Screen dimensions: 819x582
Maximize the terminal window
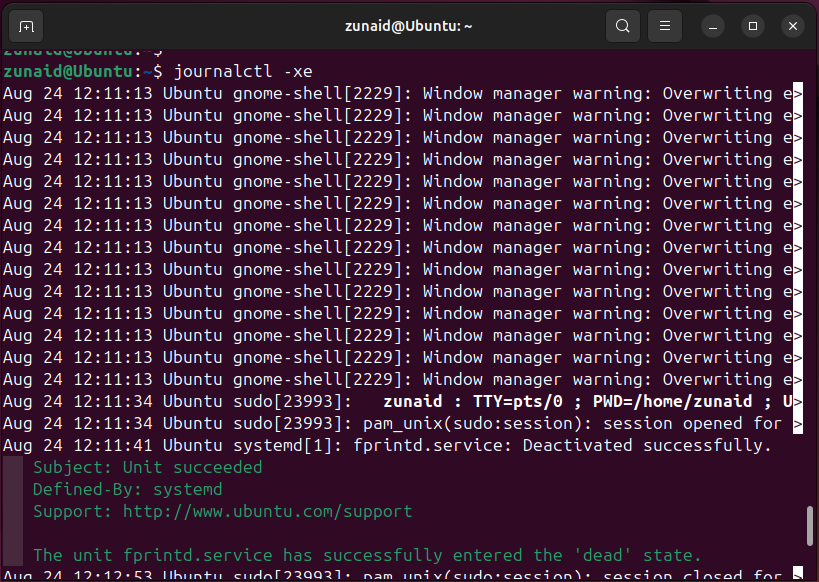(753, 26)
